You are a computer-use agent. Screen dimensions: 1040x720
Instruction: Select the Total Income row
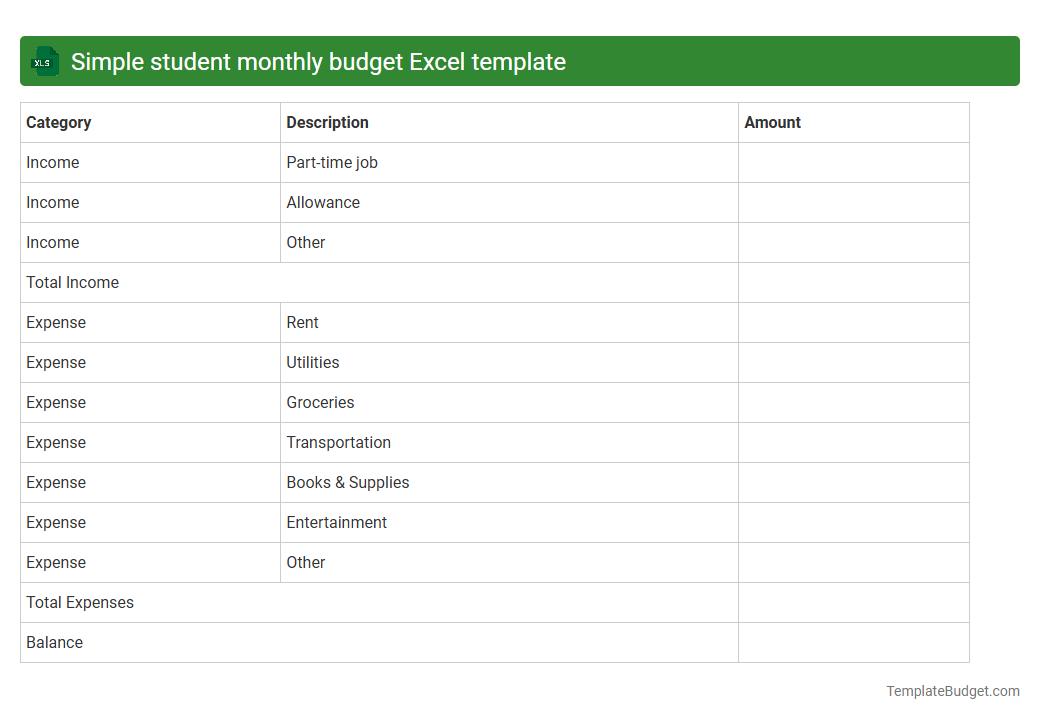pyautogui.click(x=72, y=282)
